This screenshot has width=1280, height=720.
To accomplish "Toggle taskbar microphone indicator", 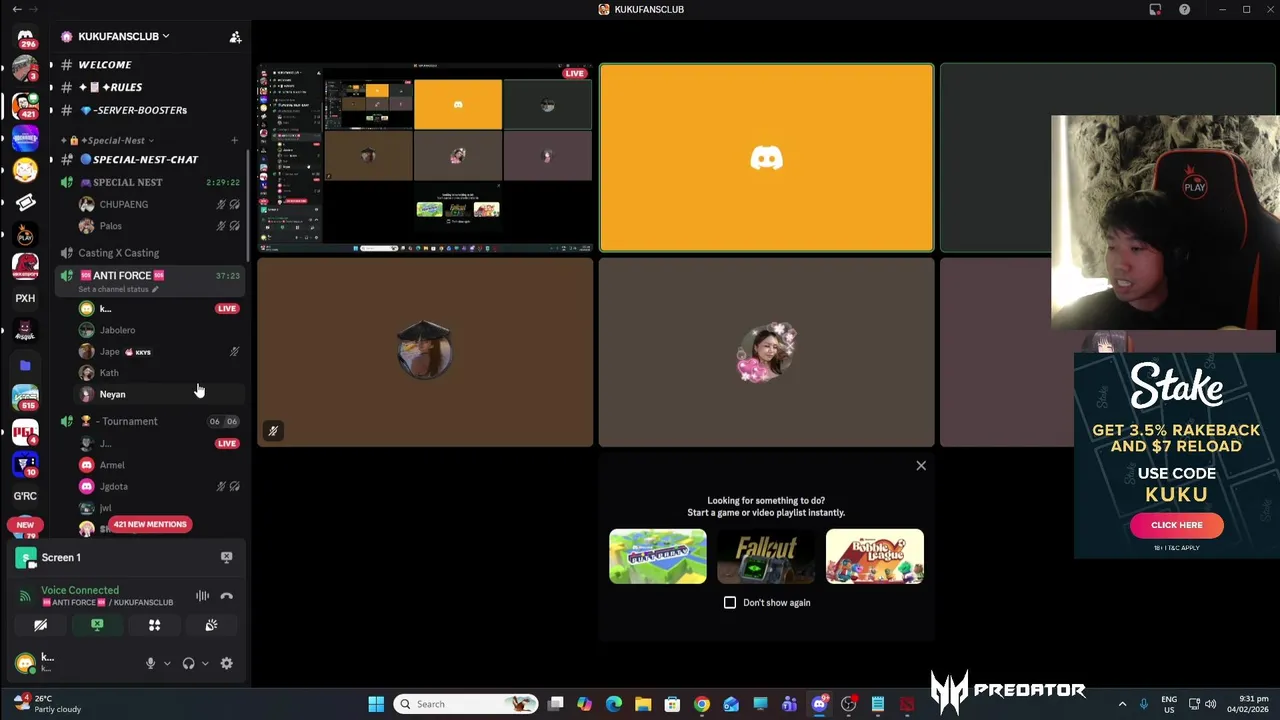I will [x=1143, y=704].
